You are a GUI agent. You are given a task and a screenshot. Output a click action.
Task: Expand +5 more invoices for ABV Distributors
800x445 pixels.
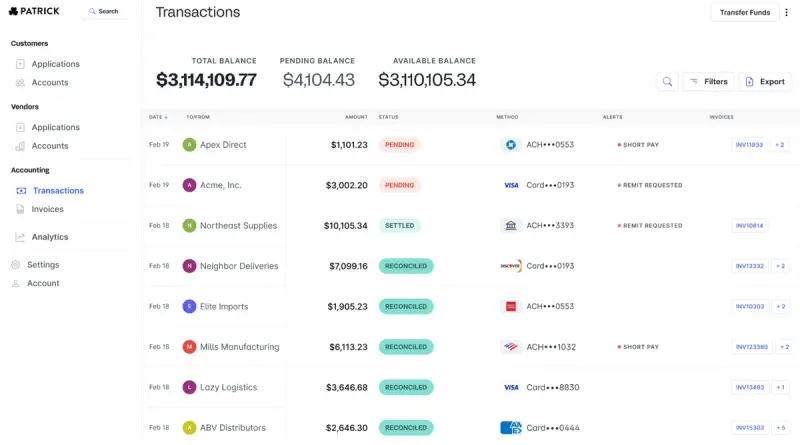pyautogui.click(x=781, y=428)
